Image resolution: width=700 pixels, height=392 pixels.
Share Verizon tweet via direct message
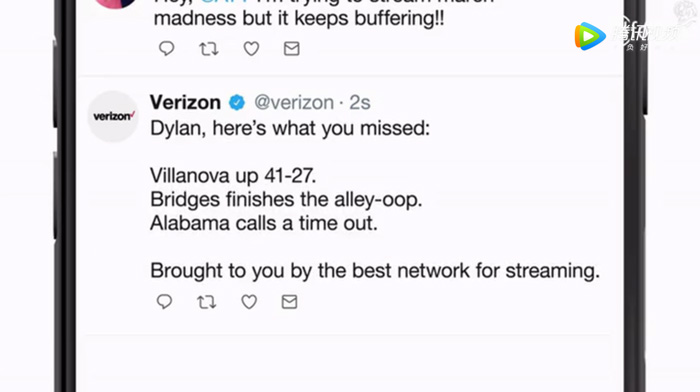click(289, 302)
